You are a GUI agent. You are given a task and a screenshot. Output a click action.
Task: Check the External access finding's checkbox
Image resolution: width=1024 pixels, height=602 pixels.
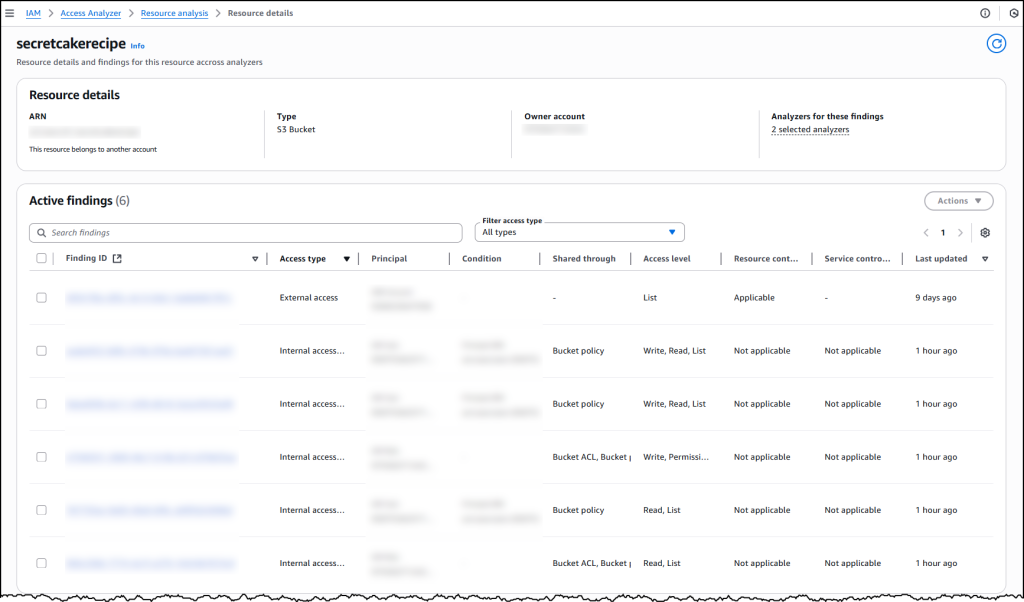(41, 297)
